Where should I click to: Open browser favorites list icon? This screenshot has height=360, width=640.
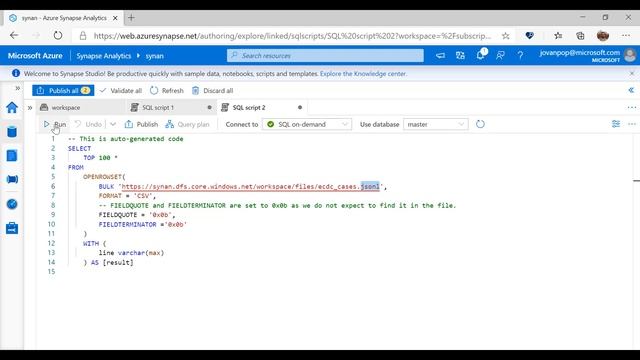coord(558,36)
